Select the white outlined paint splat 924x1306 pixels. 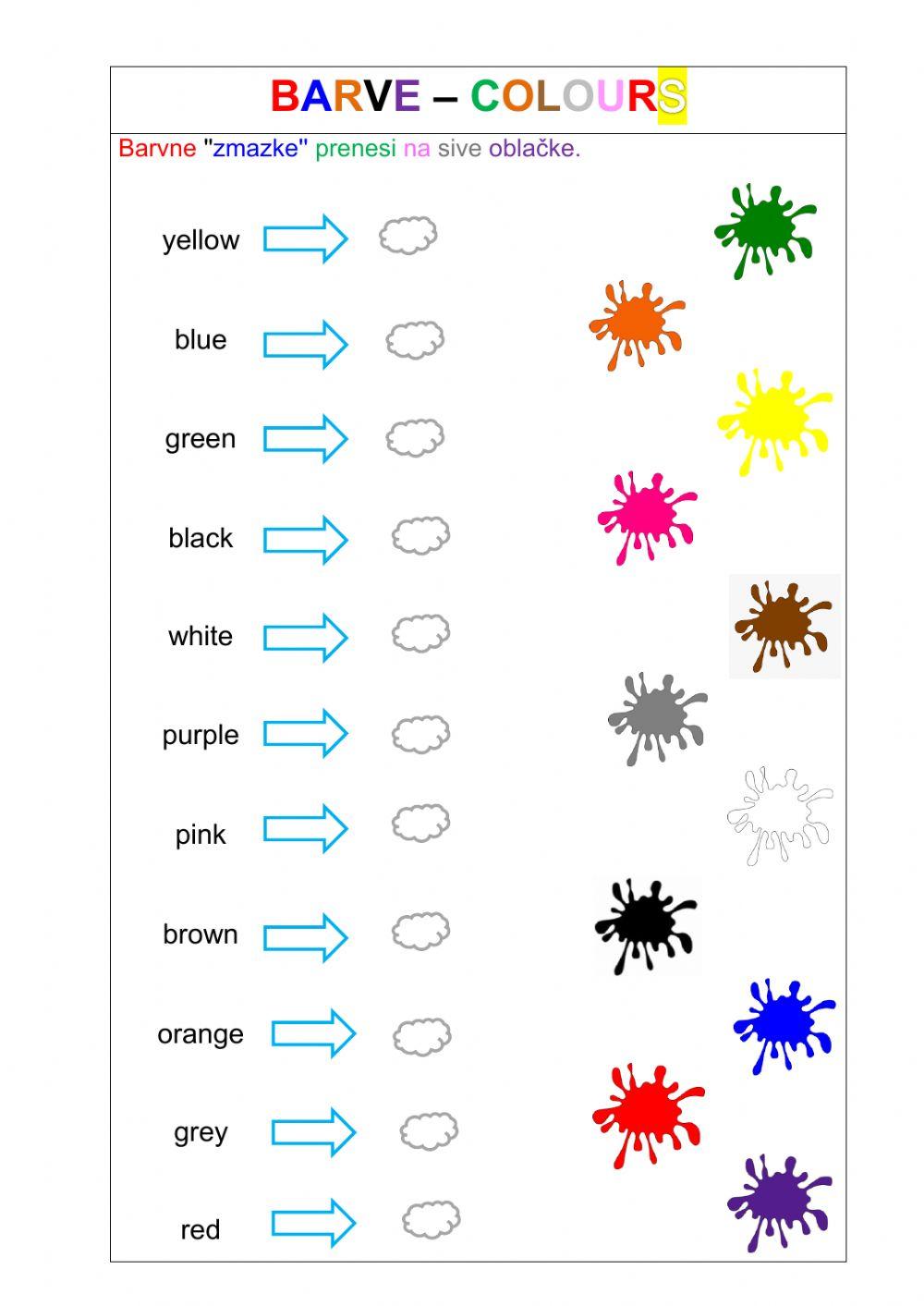(x=779, y=813)
